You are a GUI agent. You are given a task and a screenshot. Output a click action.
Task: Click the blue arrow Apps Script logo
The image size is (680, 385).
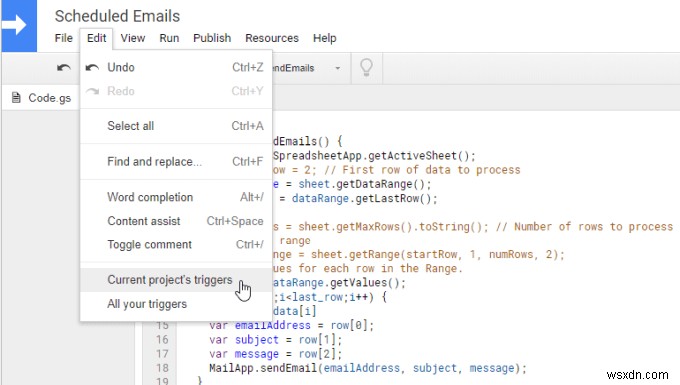pyautogui.click(x=19, y=25)
